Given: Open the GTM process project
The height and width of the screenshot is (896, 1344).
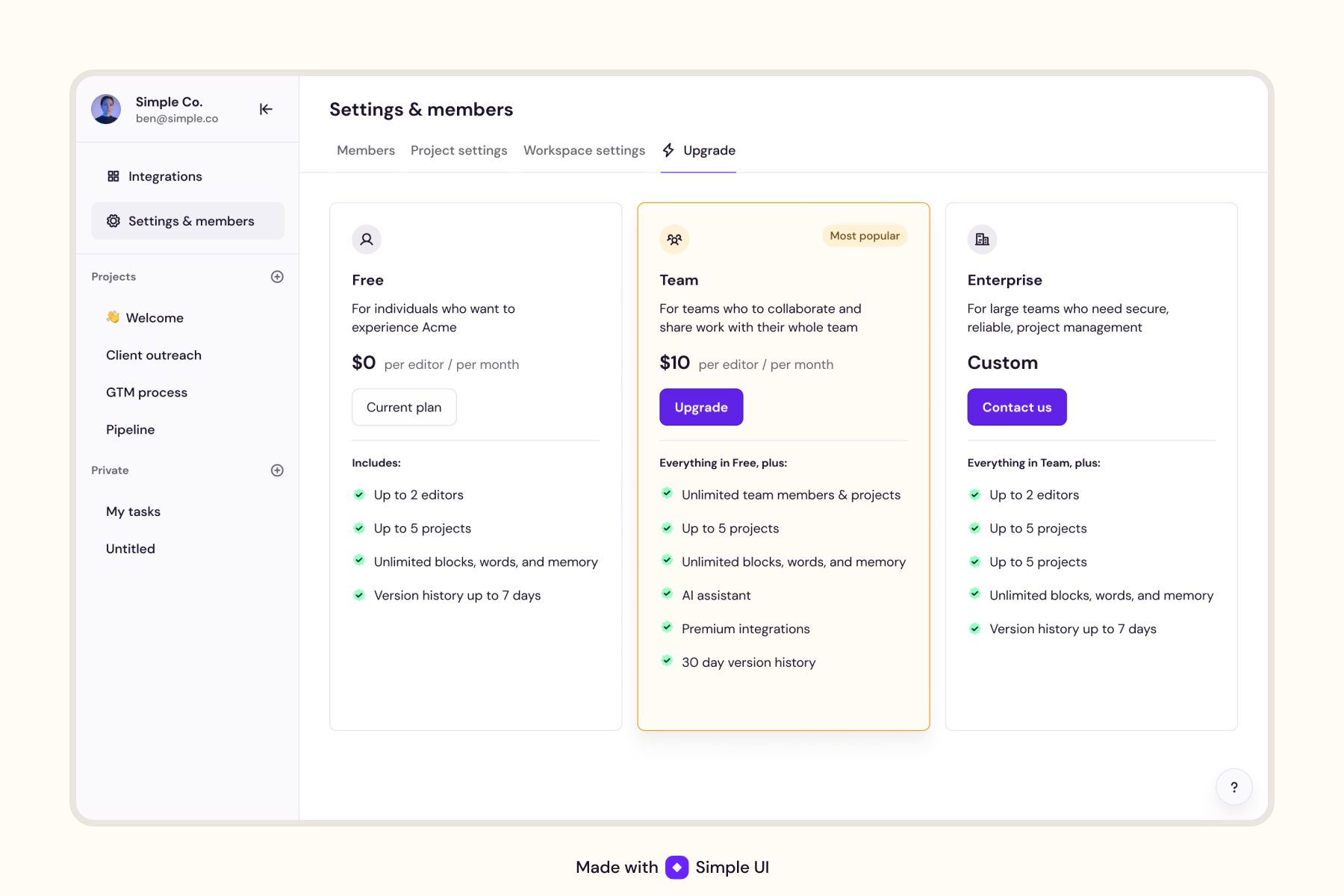Looking at the screenshot, I should click(x=146, y=392).
